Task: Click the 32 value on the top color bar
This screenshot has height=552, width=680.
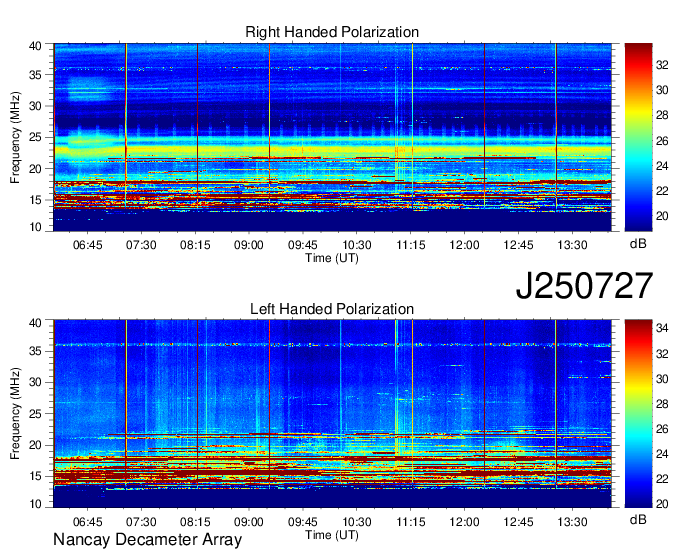Action: (662, 65)
